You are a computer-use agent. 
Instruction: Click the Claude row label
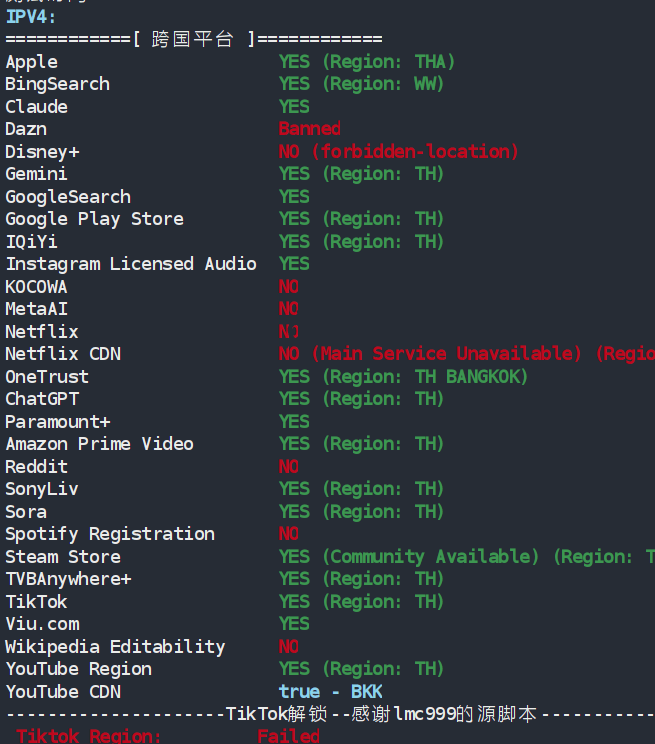[x=36, y=107]
